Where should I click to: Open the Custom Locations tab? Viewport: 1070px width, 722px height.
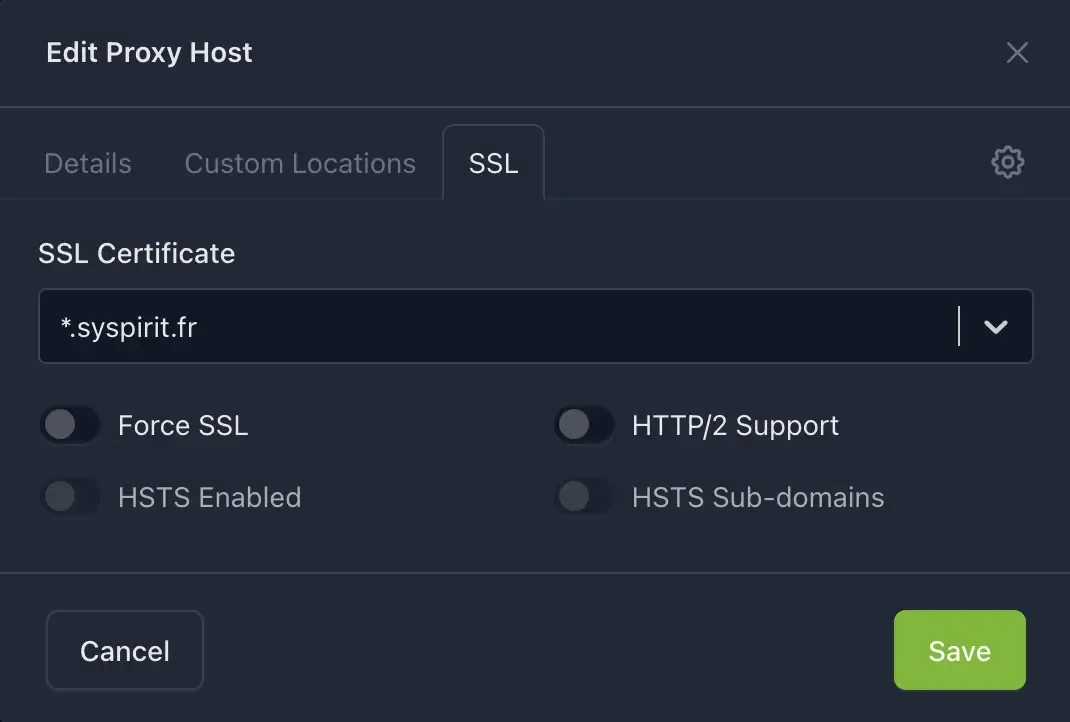299,162
